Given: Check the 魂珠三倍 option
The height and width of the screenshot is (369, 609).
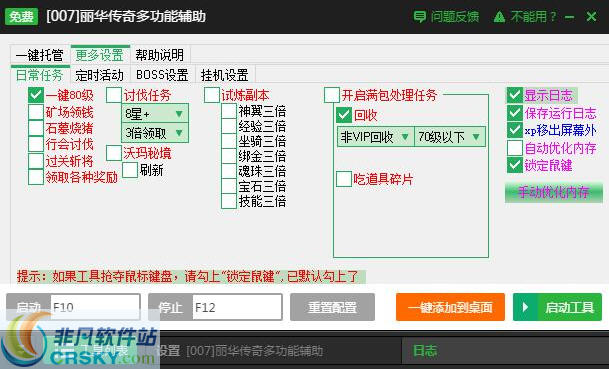Looking at the screenshot, I should tap(229, 171).
